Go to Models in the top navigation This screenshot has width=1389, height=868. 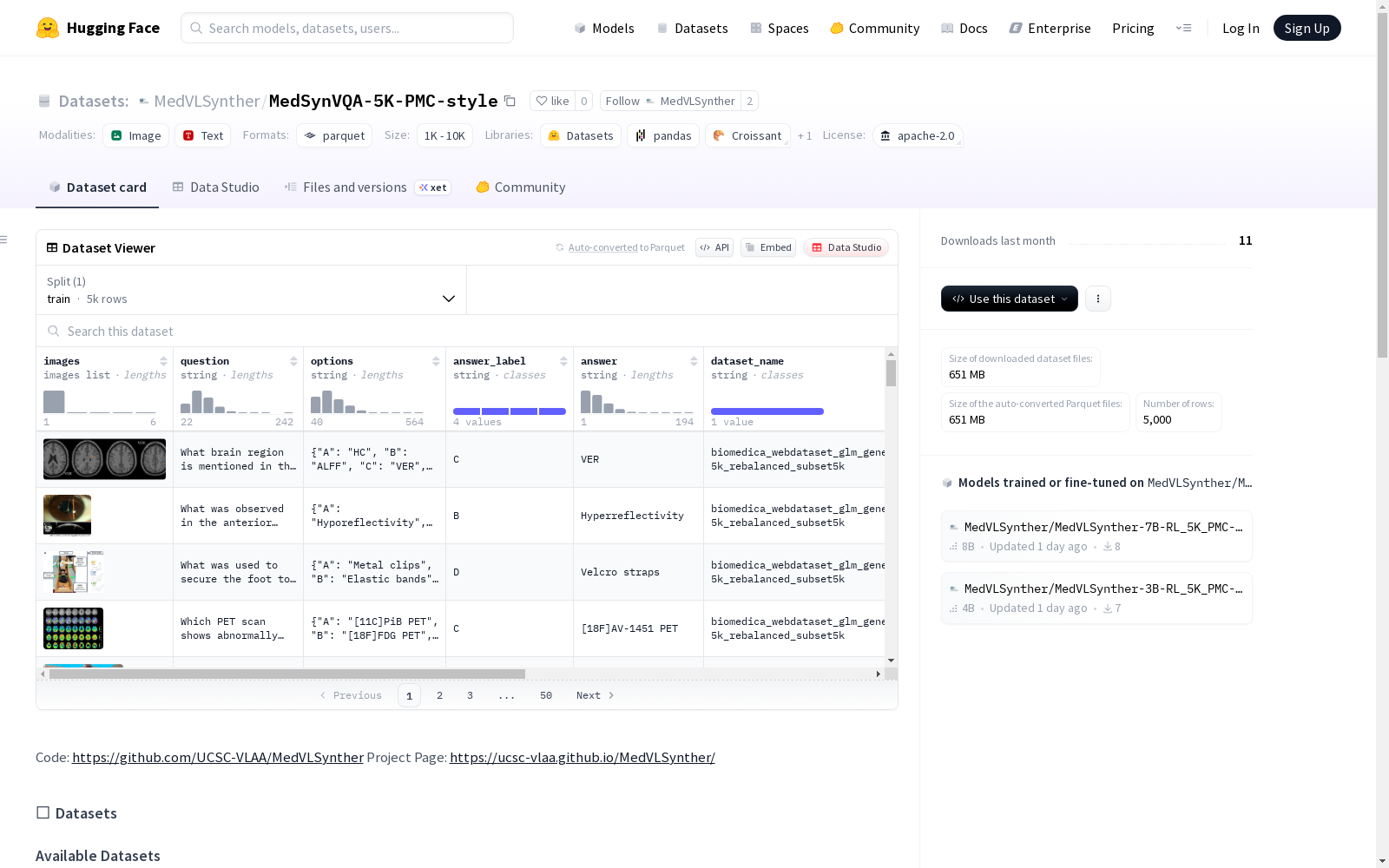tap(604, 28)
